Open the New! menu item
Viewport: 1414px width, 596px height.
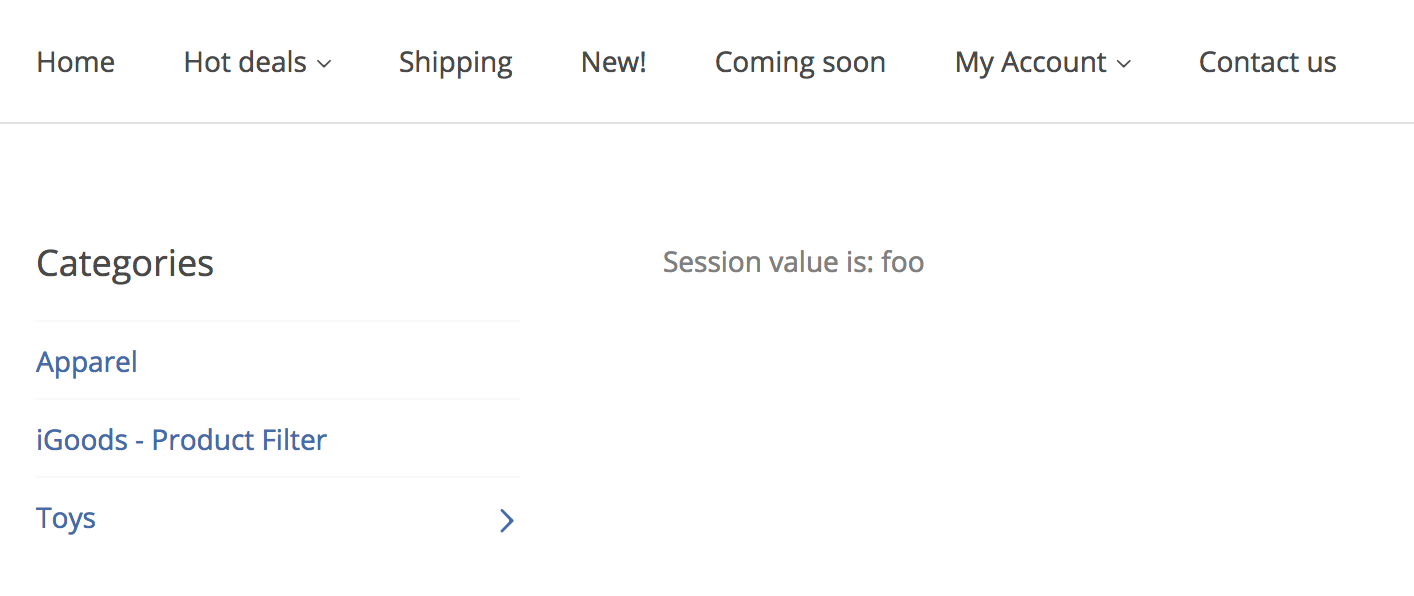tap(613, 61)
